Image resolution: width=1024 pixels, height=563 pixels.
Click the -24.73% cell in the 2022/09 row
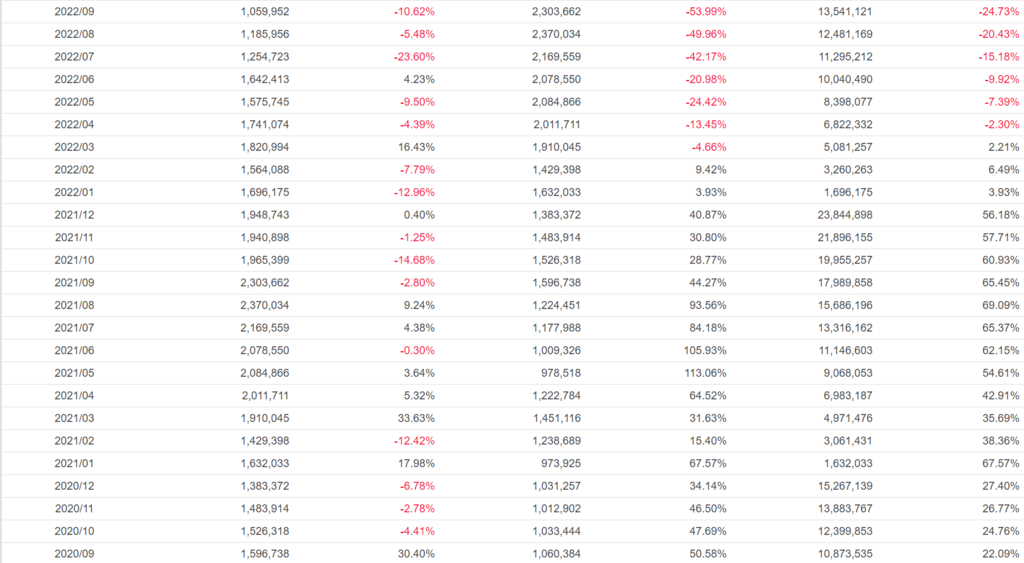click(x=998, y=12)
